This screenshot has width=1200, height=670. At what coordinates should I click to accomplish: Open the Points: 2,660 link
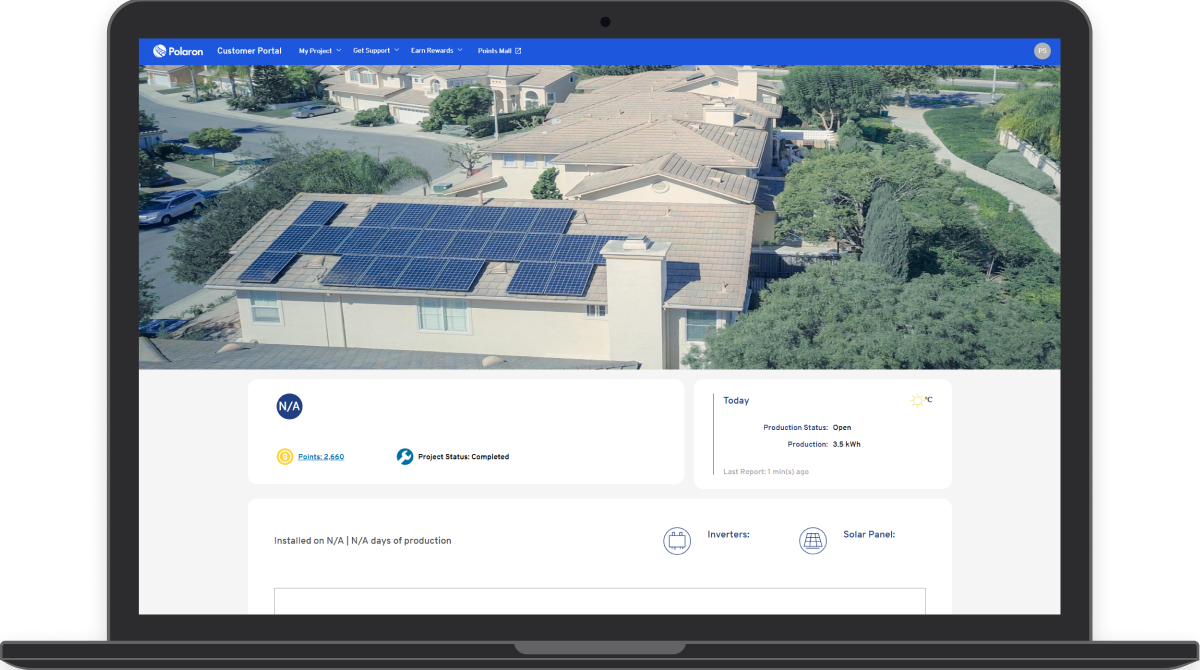pos(321,457)
